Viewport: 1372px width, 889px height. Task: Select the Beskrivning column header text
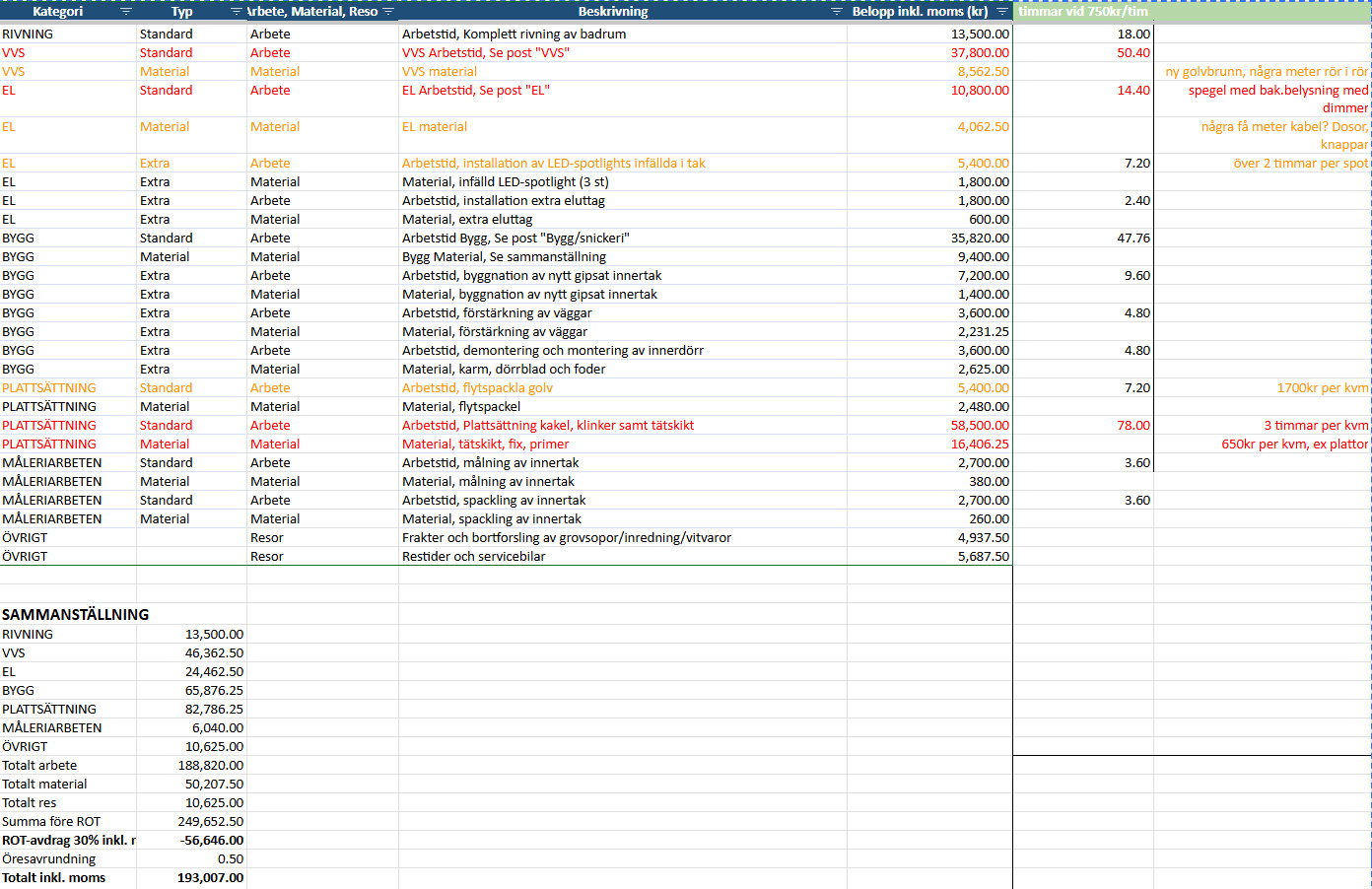(x=613, y=12)
